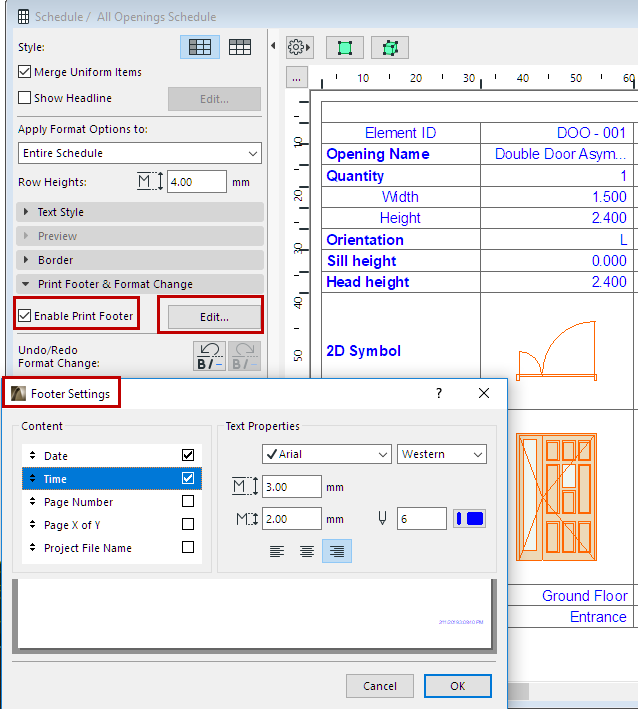Click the green select-in-3D icon
The height and width of the screenshot is (709, 638).
coord(390,47)
